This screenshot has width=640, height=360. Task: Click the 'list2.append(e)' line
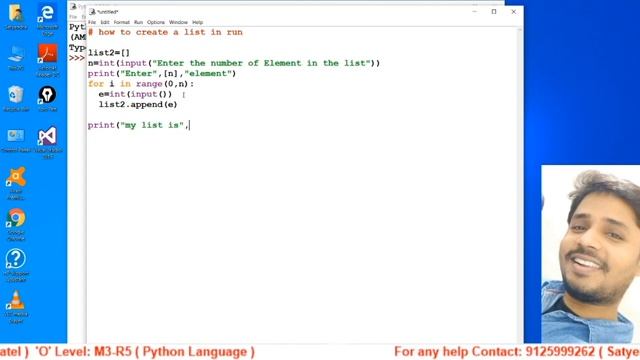[x=138, y=104]
